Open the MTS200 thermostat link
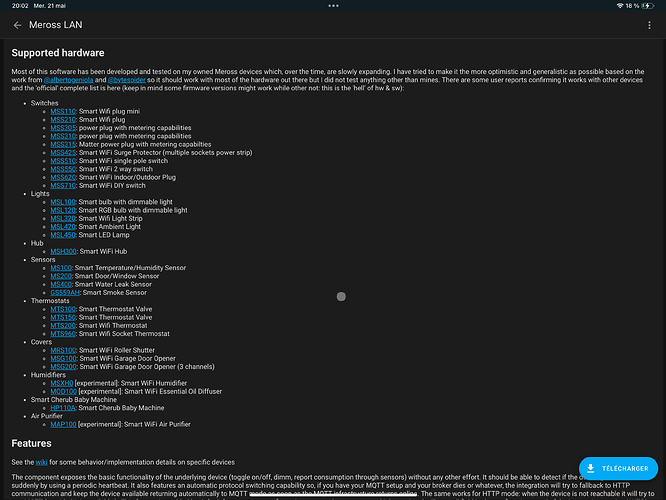 pos(63,326)
